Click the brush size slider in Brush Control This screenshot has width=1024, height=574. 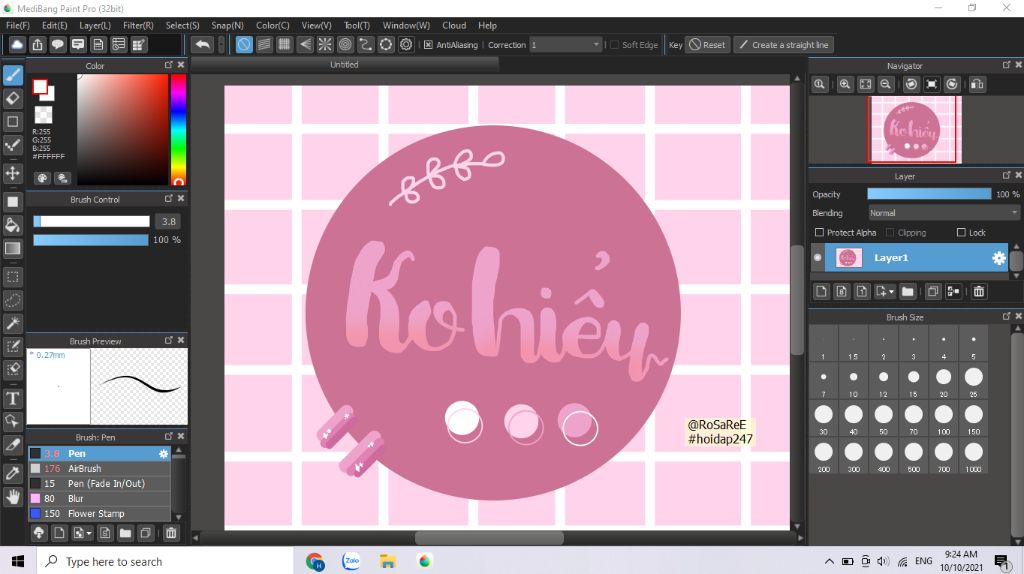click(x=91, y=221)
